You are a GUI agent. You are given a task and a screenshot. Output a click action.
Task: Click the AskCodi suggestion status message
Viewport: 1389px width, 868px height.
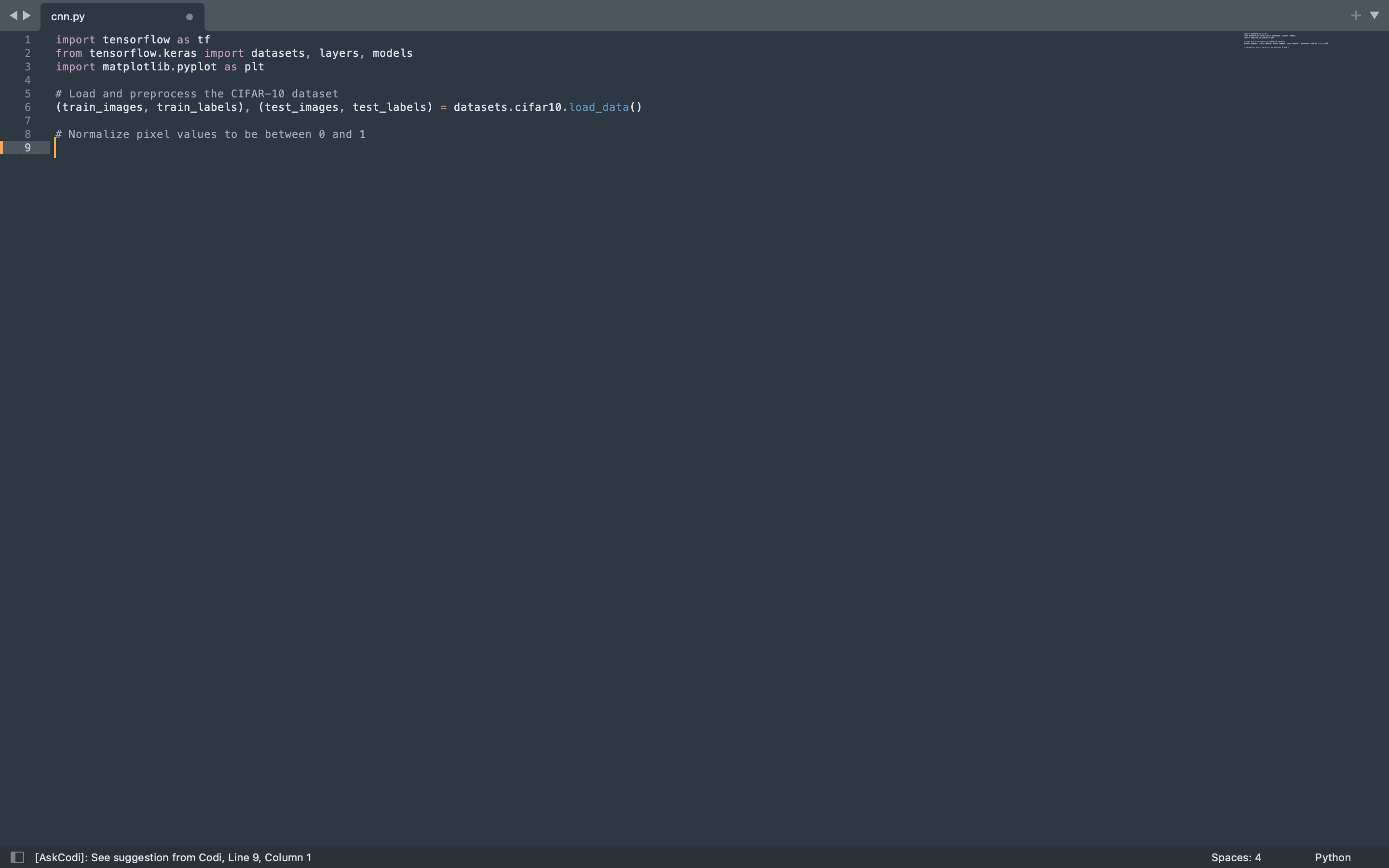pos(173,857)
